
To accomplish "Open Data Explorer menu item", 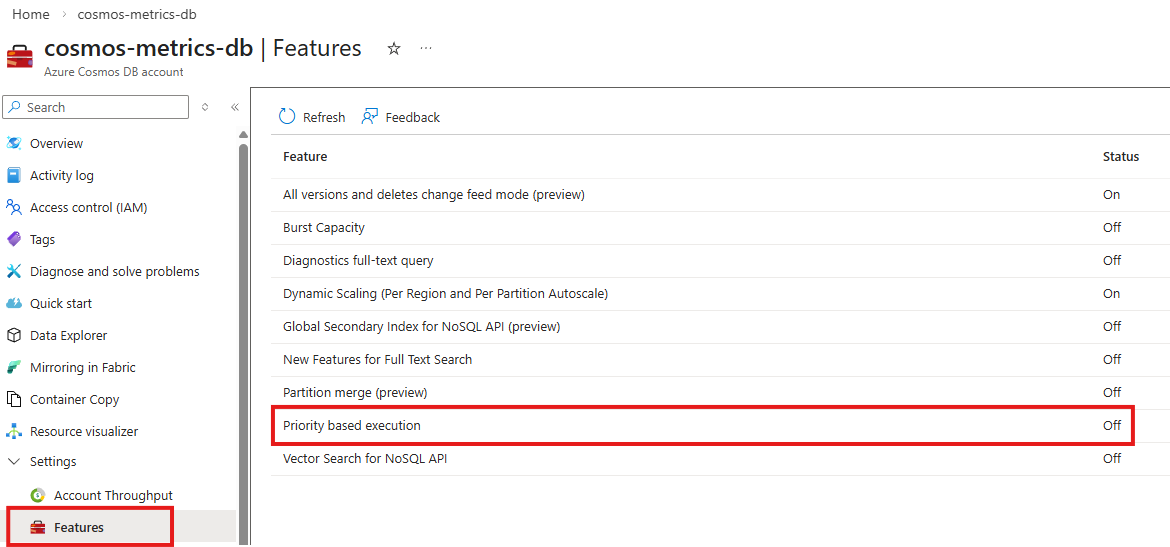I will click(68, 336).
